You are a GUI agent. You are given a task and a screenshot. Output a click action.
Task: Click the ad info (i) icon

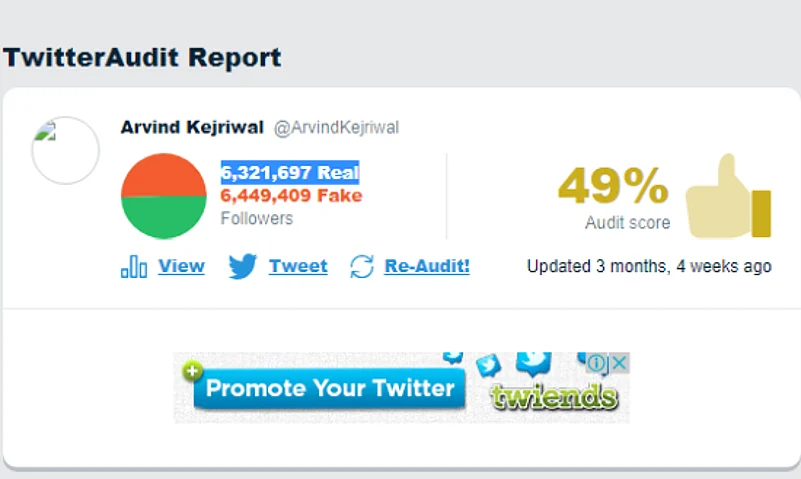click(598, 363)
